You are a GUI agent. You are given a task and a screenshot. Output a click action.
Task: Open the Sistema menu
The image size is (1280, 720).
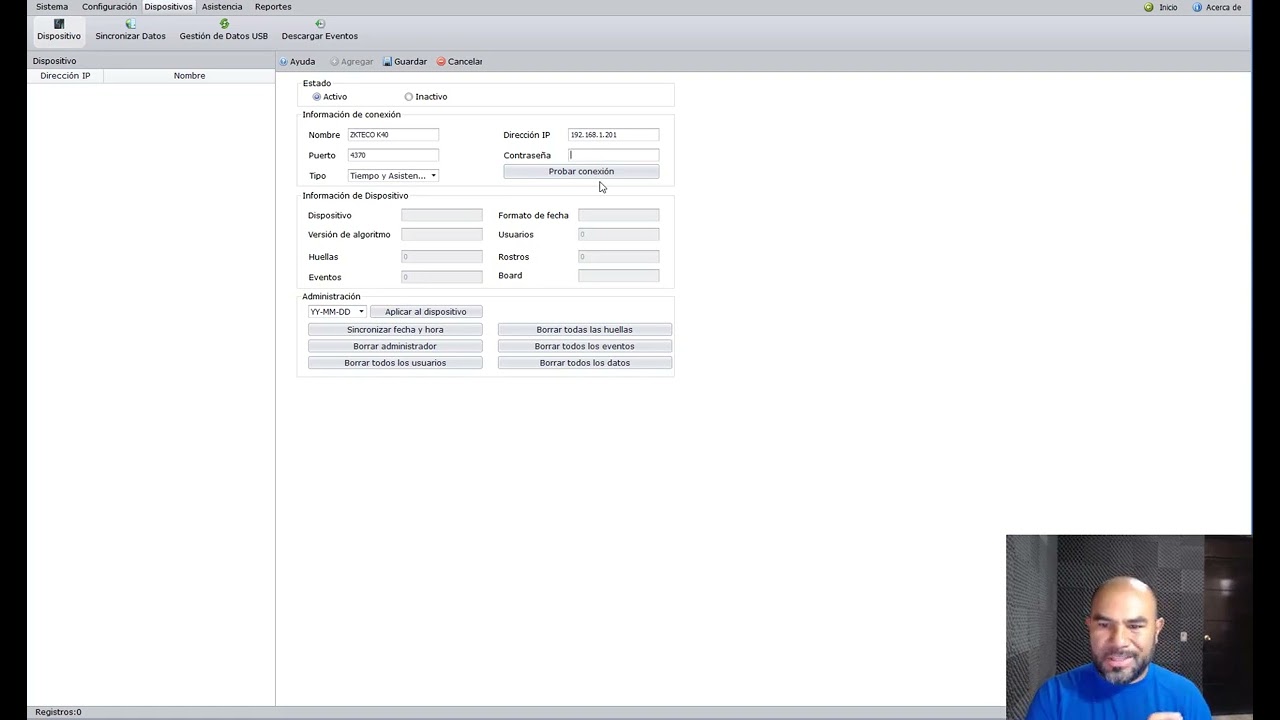(52, 7)
